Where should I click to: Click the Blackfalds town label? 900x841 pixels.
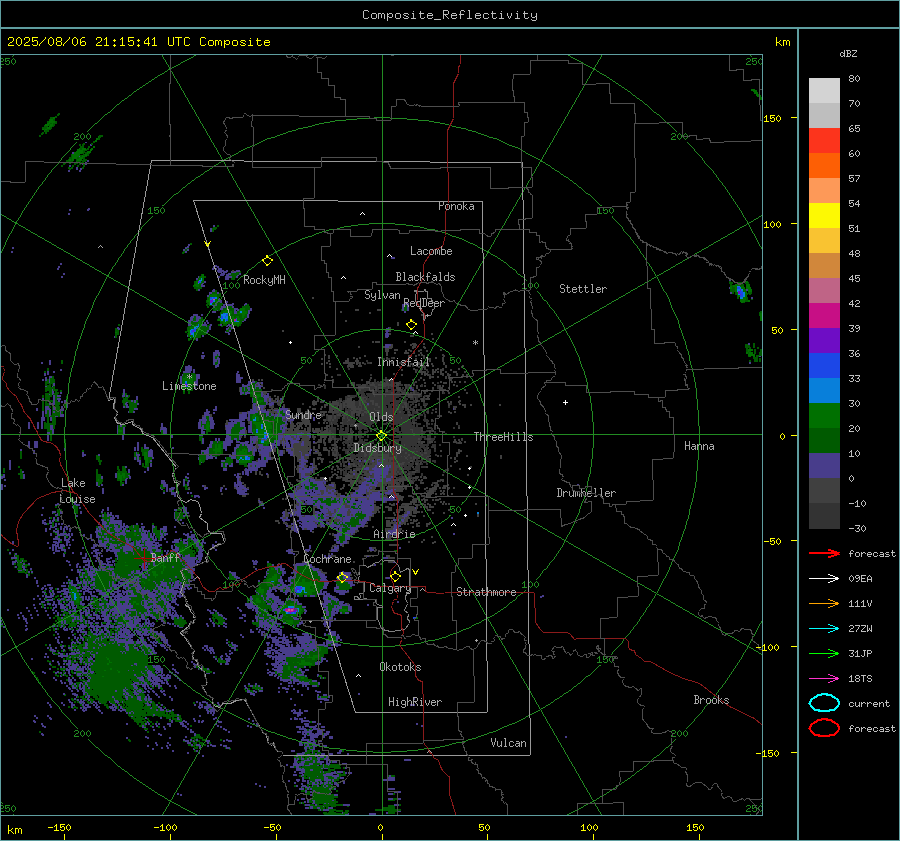click(425, 277)
